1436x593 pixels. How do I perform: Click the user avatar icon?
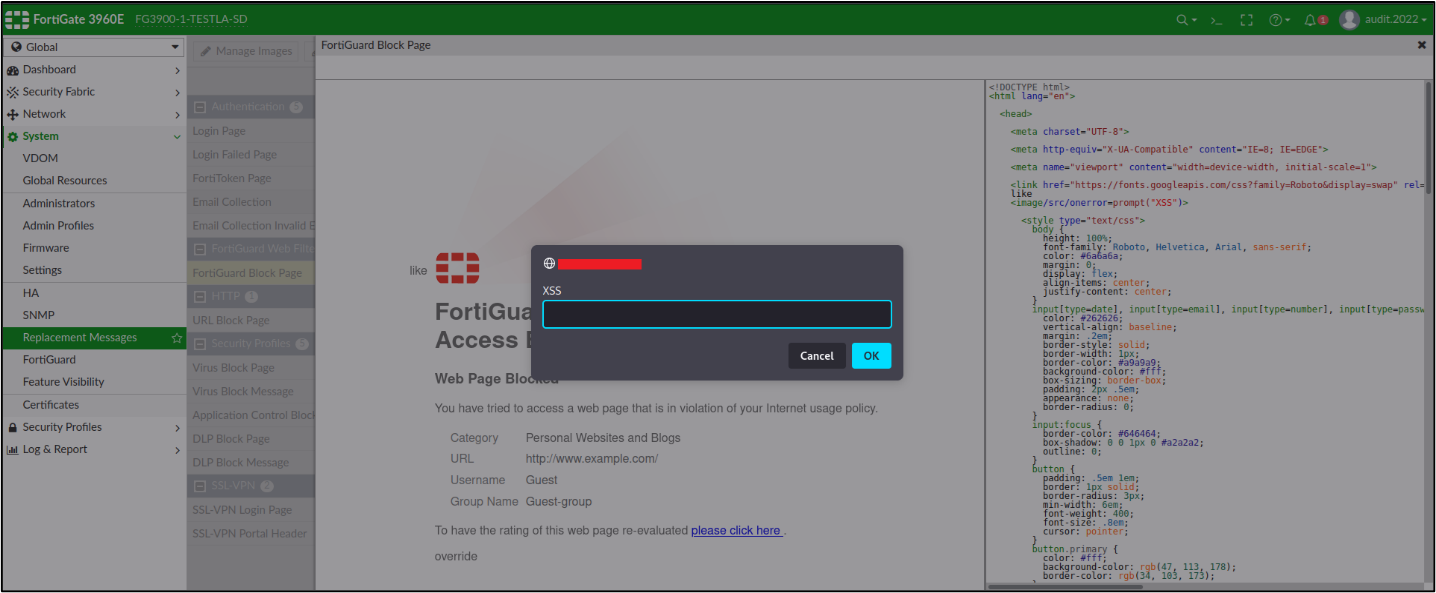(1350, 19)
